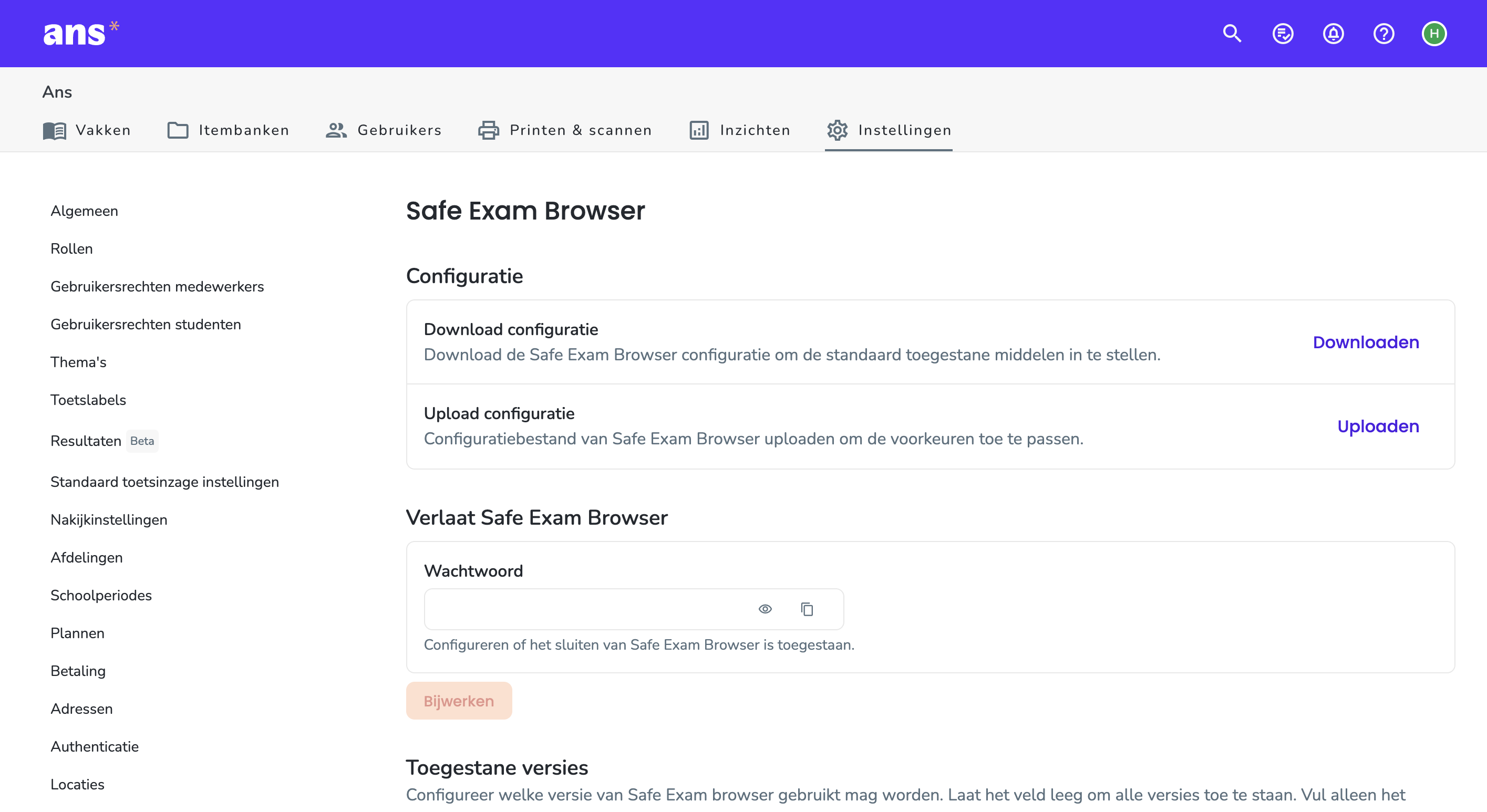Open Gebruikersrechten studenten

click(146, 325)
